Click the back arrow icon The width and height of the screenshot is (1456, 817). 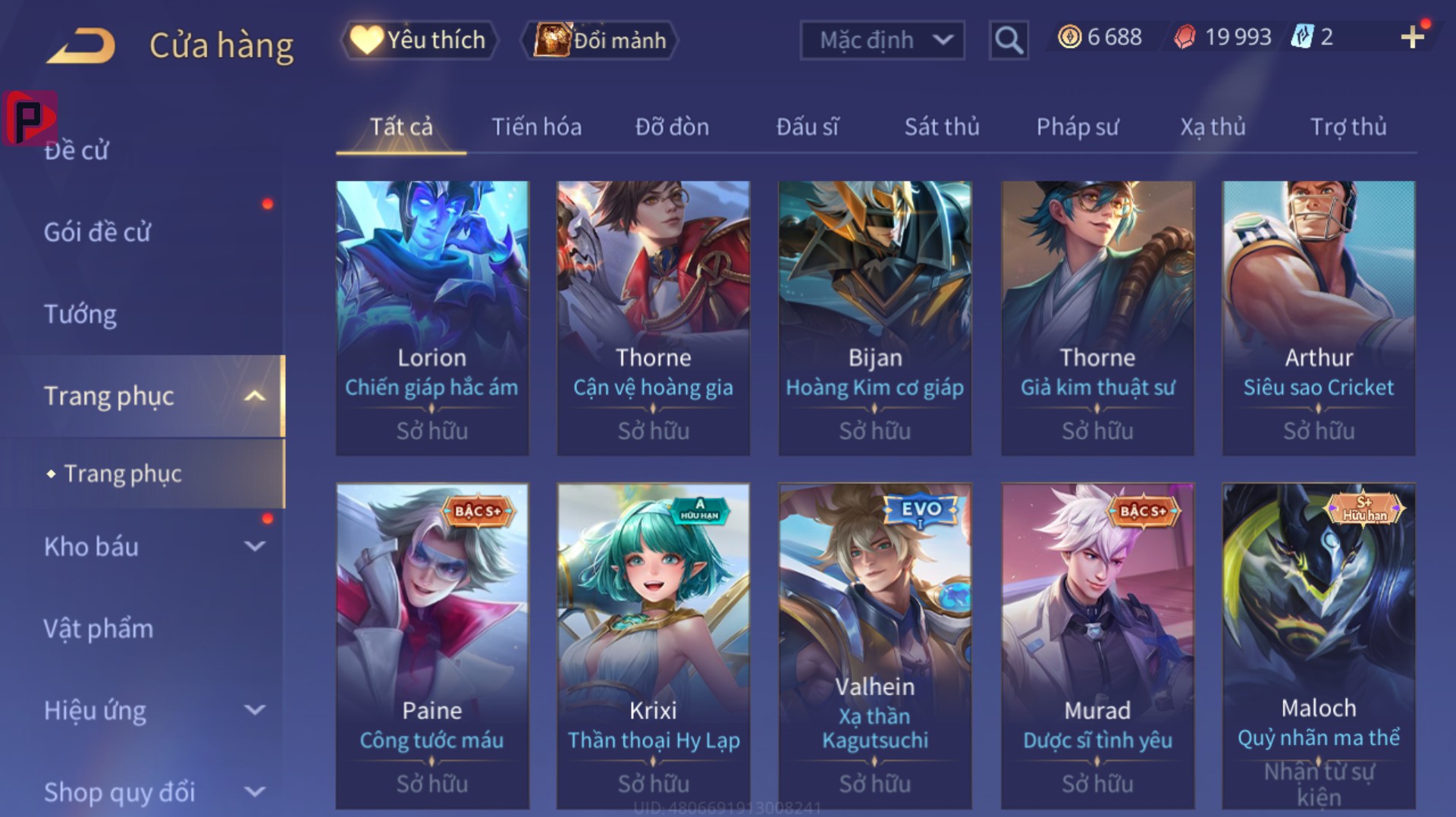click(81, 45)
